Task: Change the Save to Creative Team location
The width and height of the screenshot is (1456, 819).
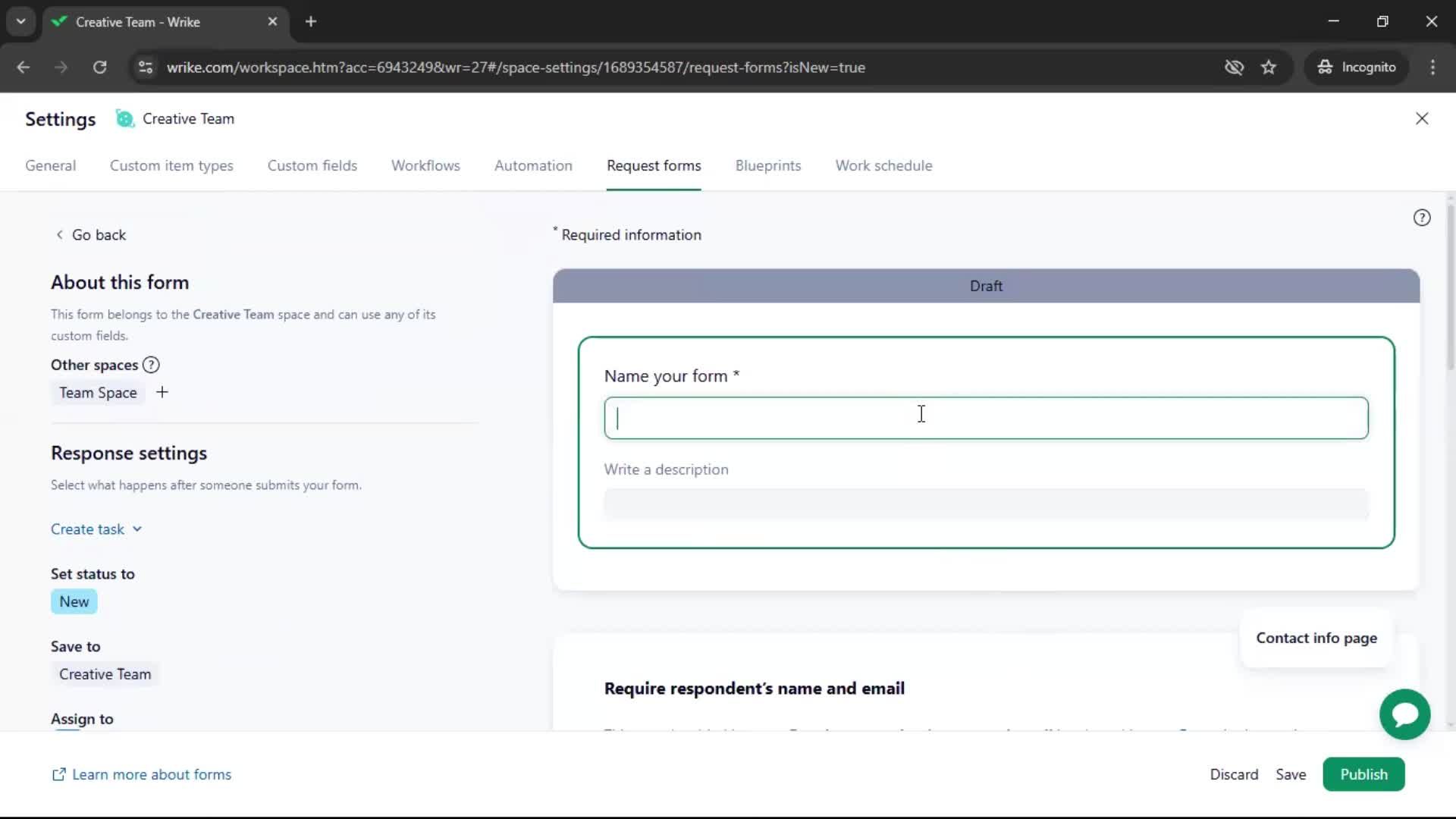Action: [x=105, y=674]
